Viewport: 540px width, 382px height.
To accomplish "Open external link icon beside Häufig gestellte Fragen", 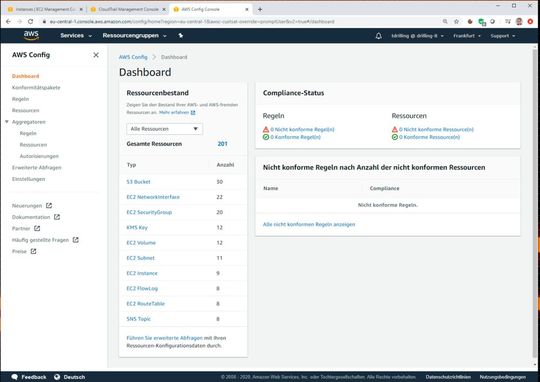I will pos(75,240).
